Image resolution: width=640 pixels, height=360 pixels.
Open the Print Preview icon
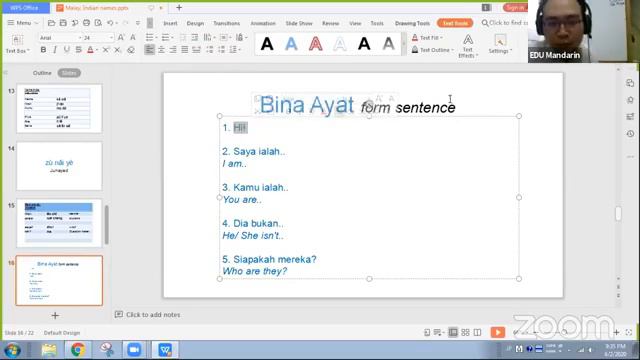click(x=98, y=23)
